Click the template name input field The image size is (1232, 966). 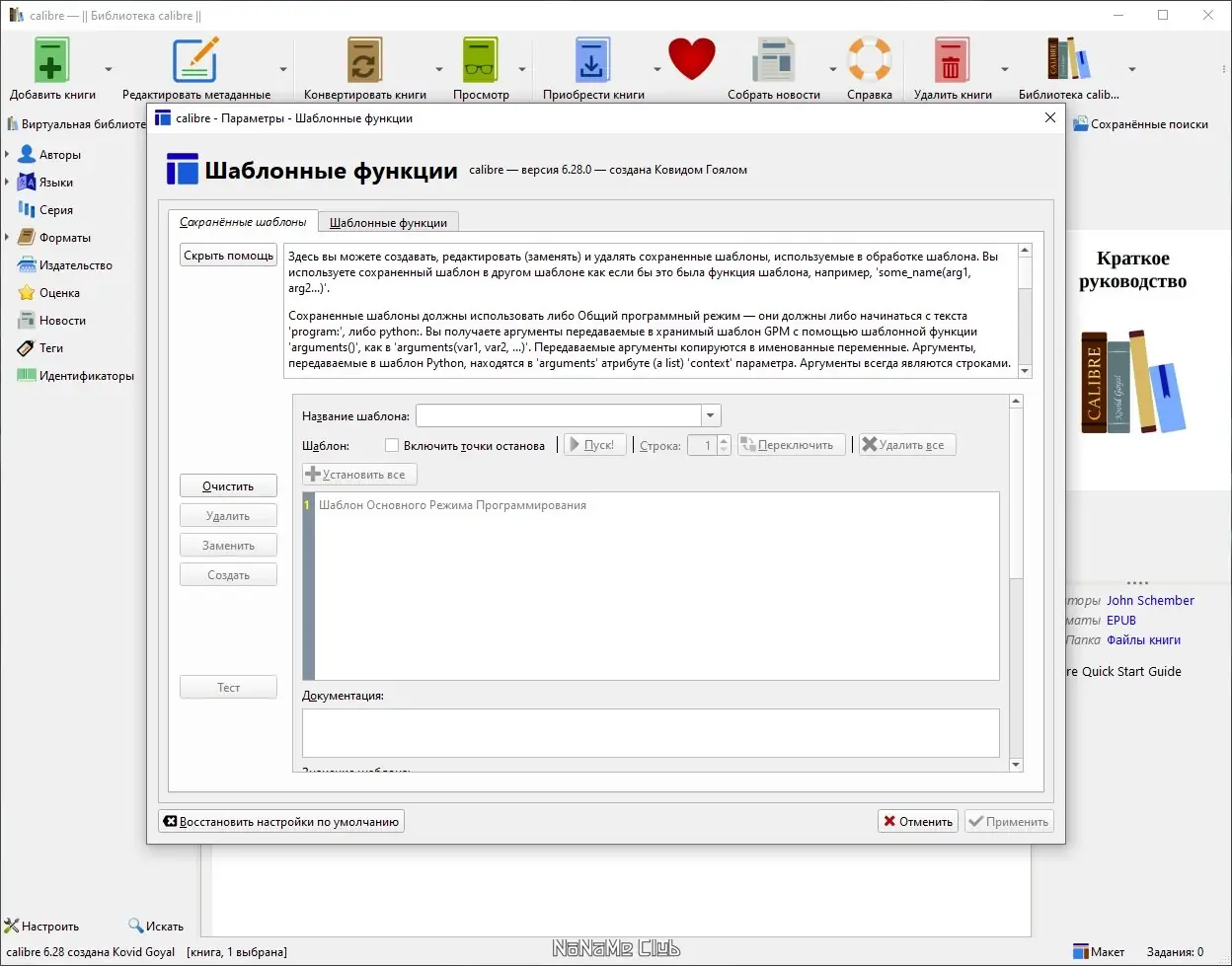(x=559, y=415)
